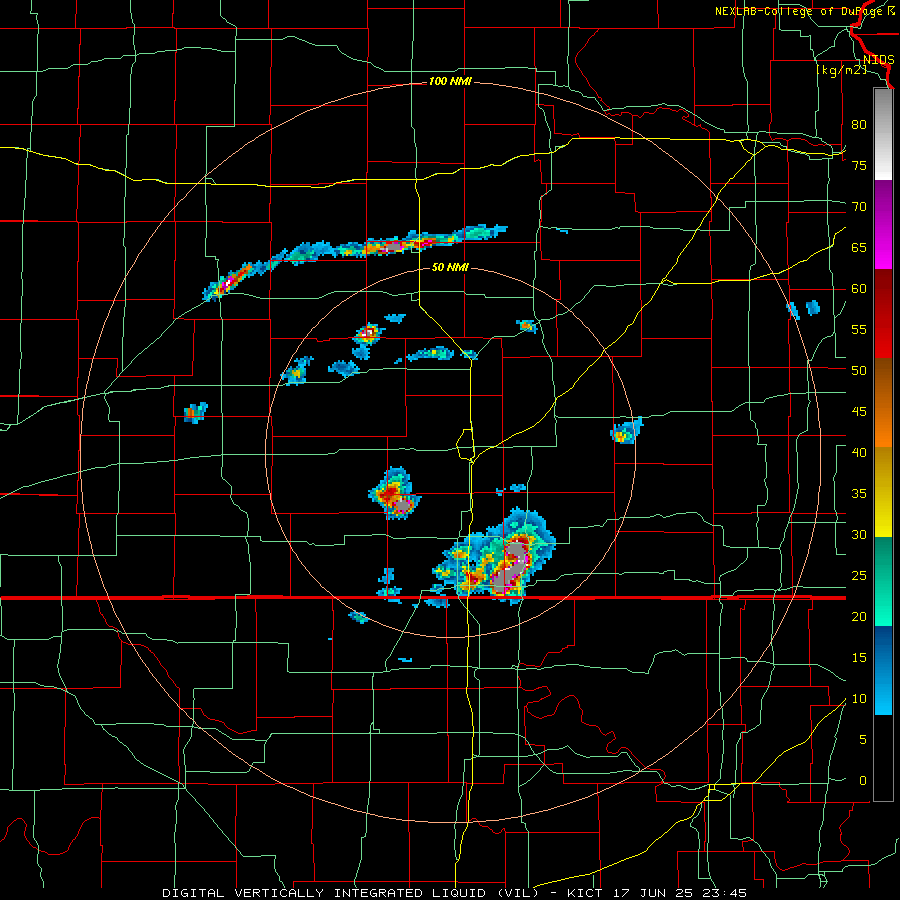Click the "50 NMI" range ring label
Image resolution: width=900 pixels, height=900 pixels.
(x=450, y=267)
